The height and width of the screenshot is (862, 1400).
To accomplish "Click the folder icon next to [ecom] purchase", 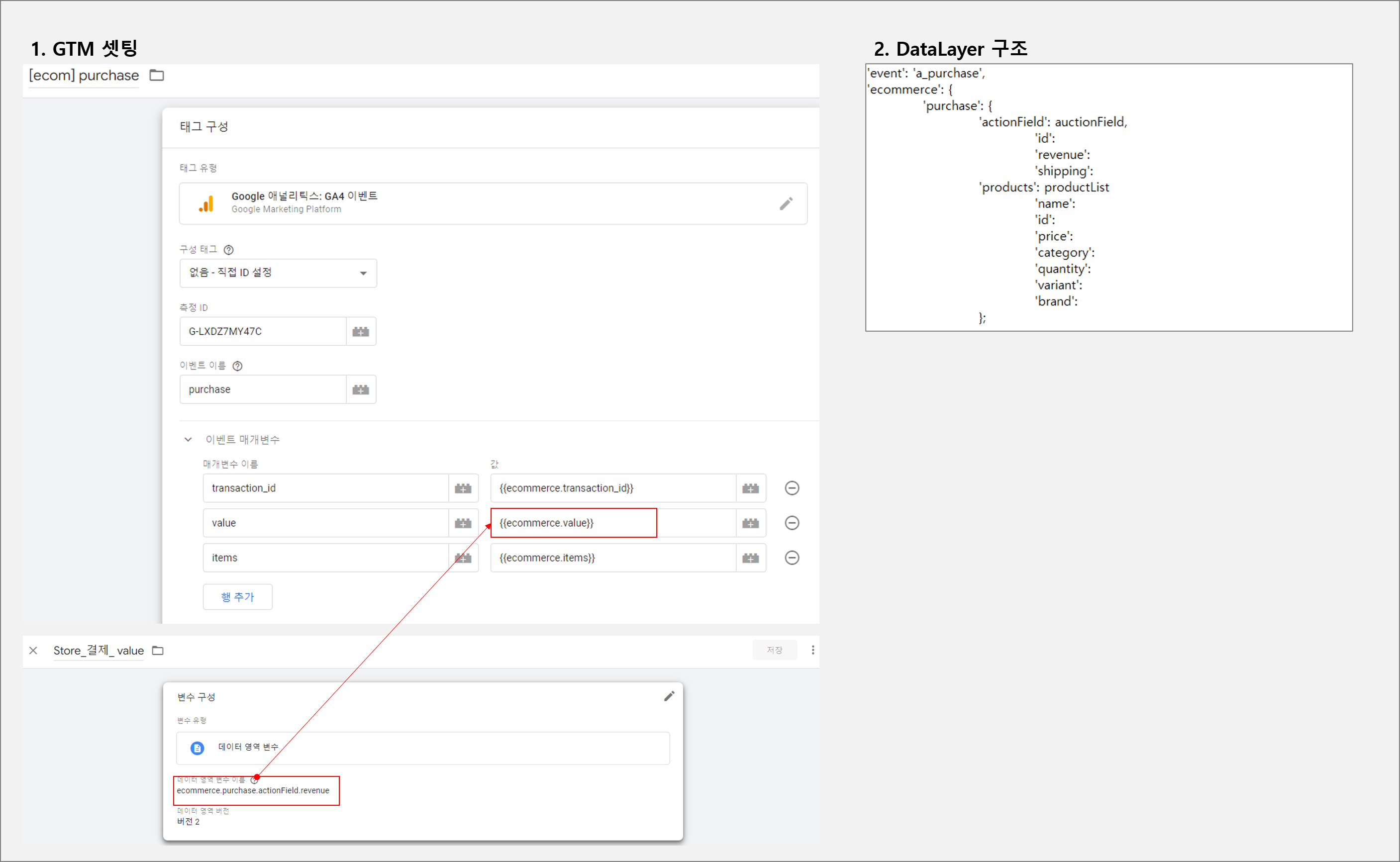I will point(157,75).
